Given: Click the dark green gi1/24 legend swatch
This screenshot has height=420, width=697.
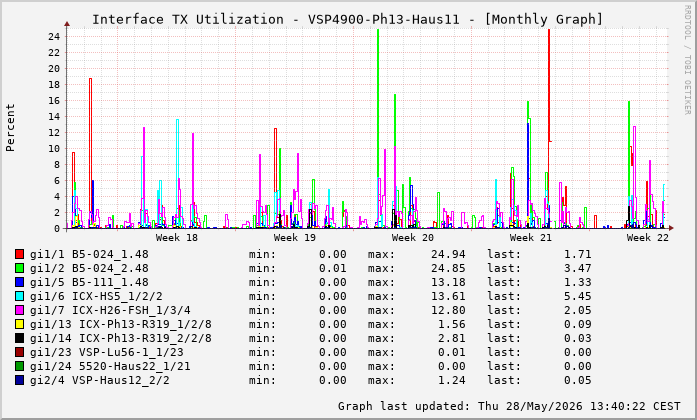Looking at the screenshot, I should pos(19,366).
